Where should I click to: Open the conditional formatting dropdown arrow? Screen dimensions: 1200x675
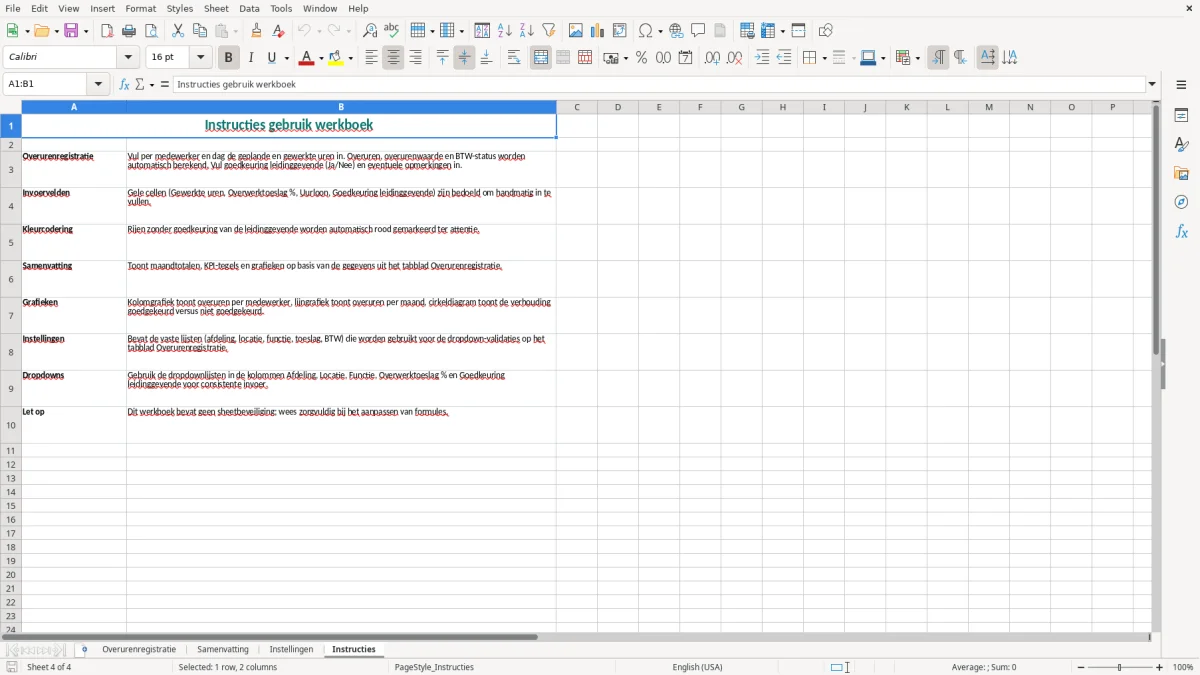(x=917, y=58)
